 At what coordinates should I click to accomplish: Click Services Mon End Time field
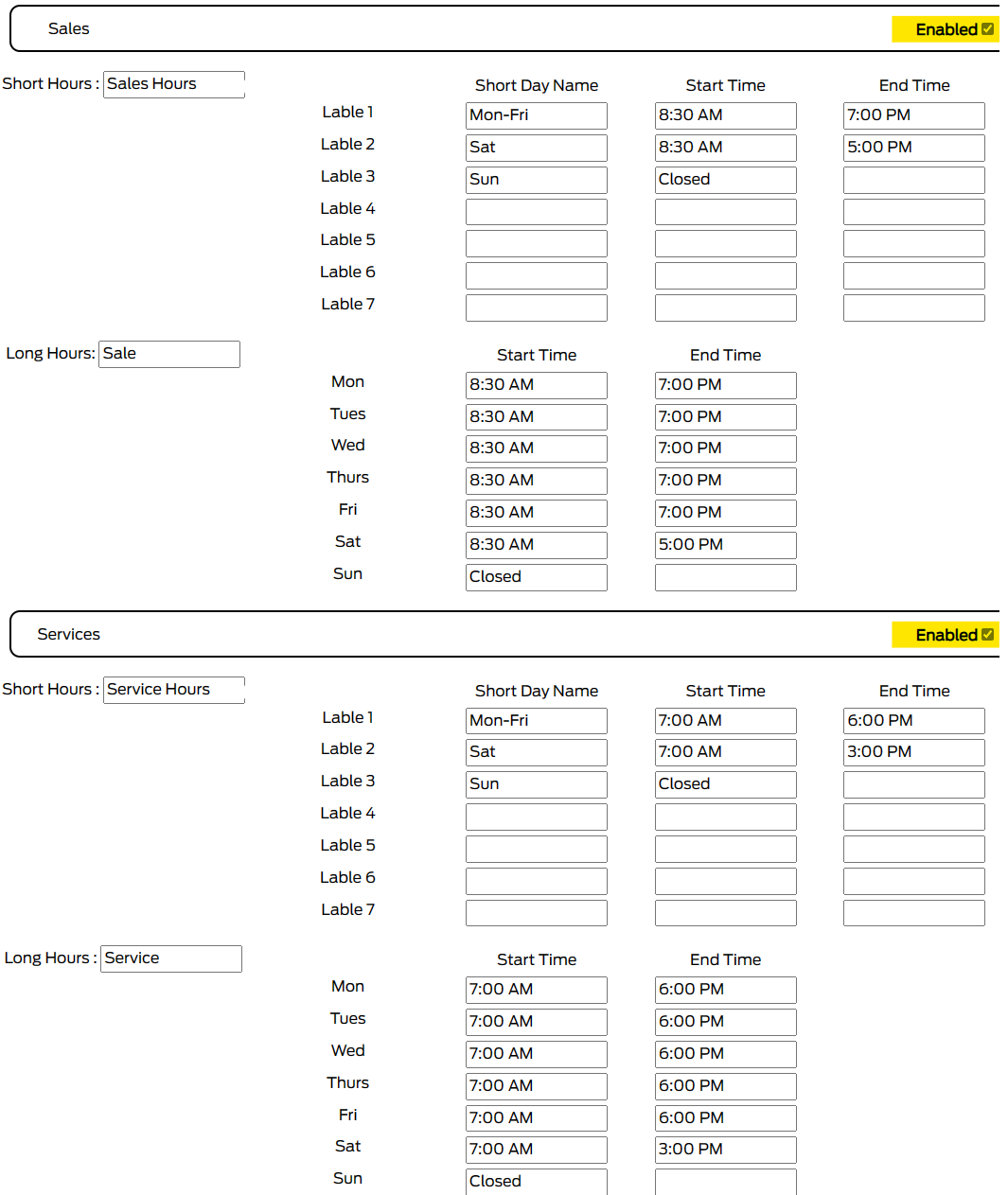[726, 990]
